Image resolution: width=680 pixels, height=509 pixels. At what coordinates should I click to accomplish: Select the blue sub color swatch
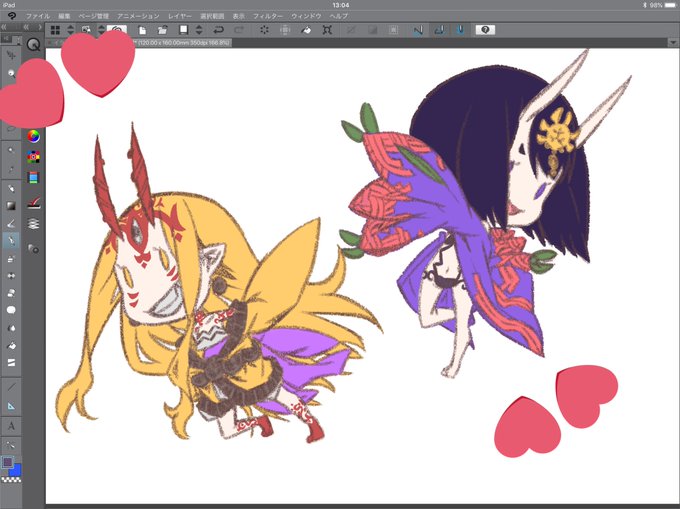[x=16, y=471]
